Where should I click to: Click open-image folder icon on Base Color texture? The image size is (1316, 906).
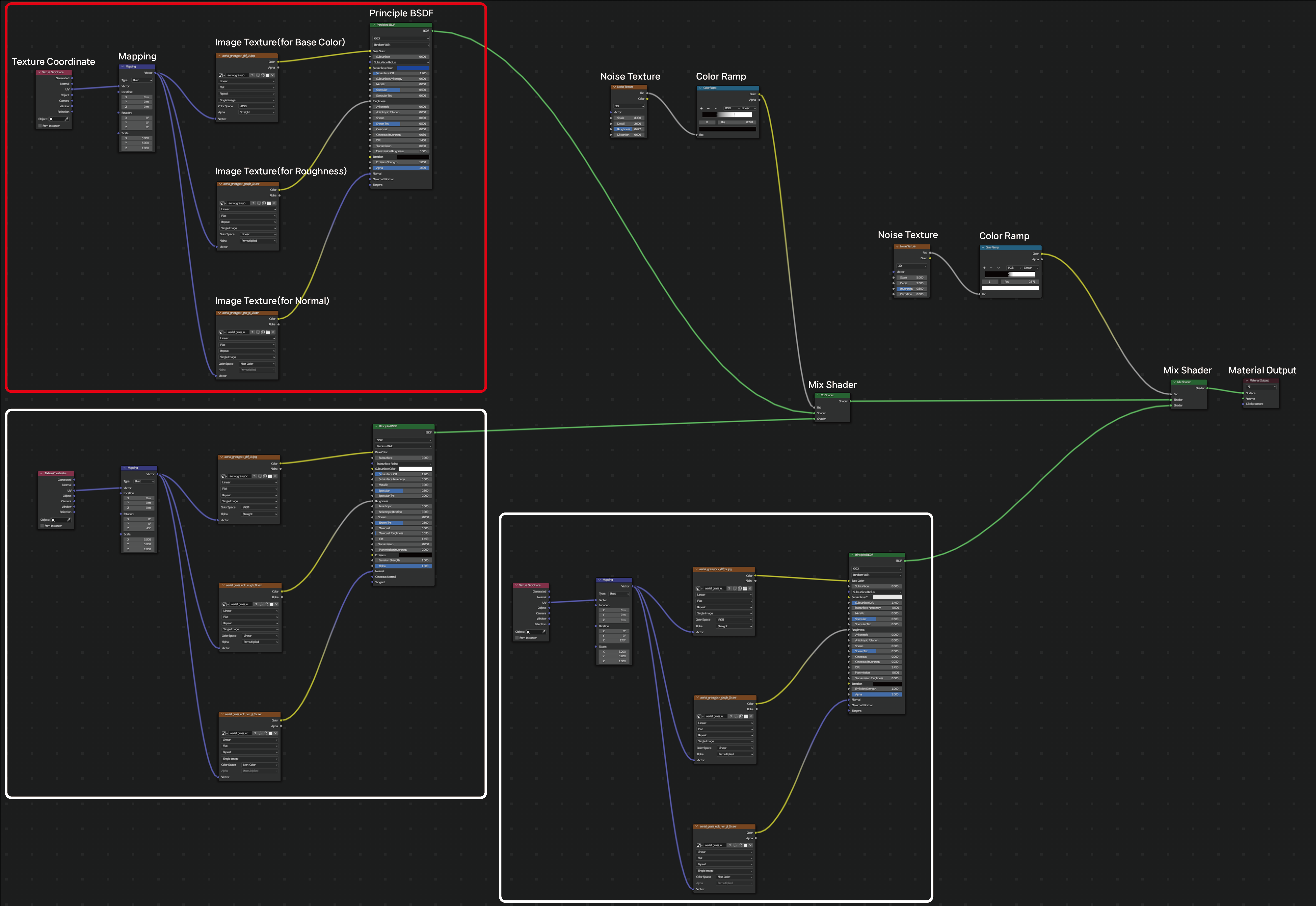268,75
